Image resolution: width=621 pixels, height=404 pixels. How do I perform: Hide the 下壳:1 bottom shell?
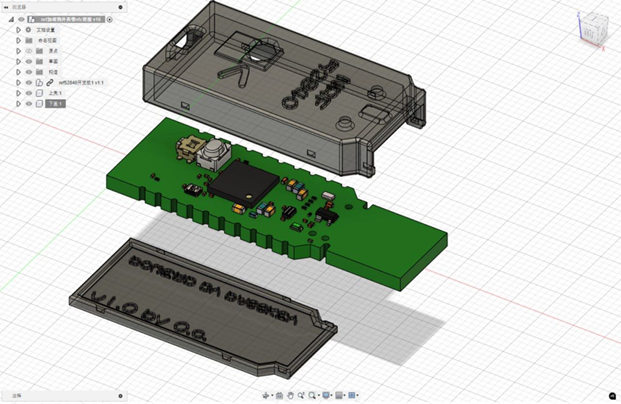(x=29, y=104)
